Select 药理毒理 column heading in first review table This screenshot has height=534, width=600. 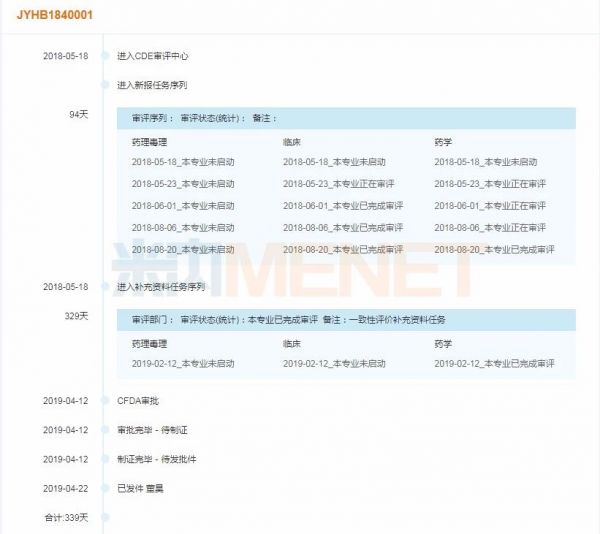point(149,142)
